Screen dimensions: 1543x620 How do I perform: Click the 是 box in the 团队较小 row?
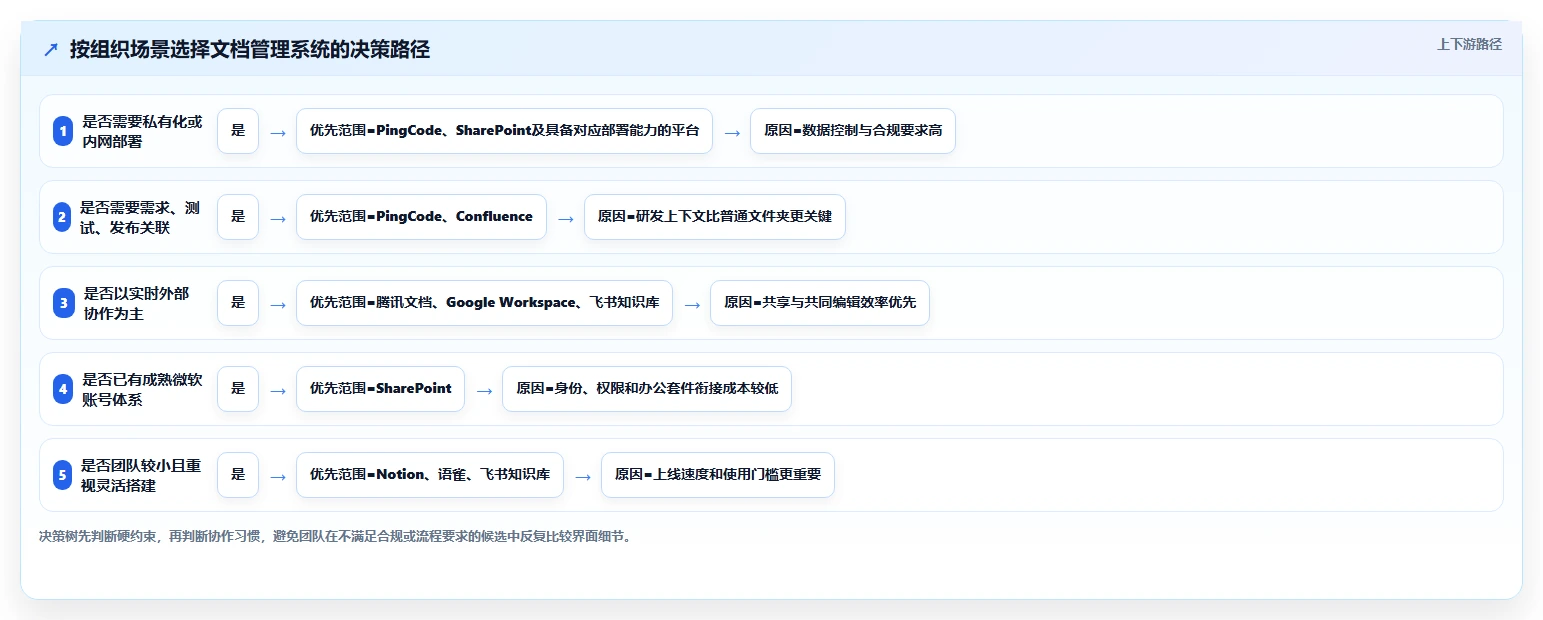coord(238,475)
